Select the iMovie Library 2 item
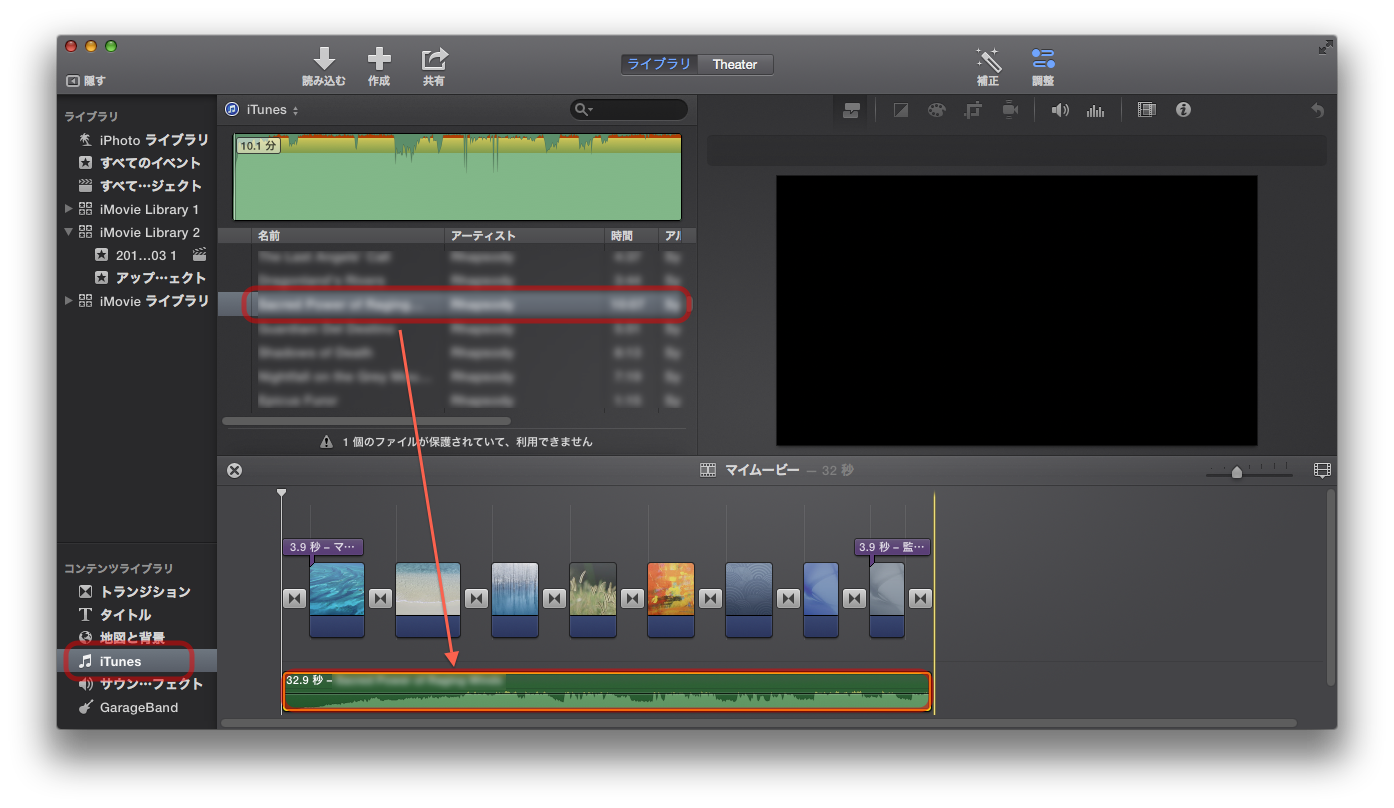 click(139, 232)
